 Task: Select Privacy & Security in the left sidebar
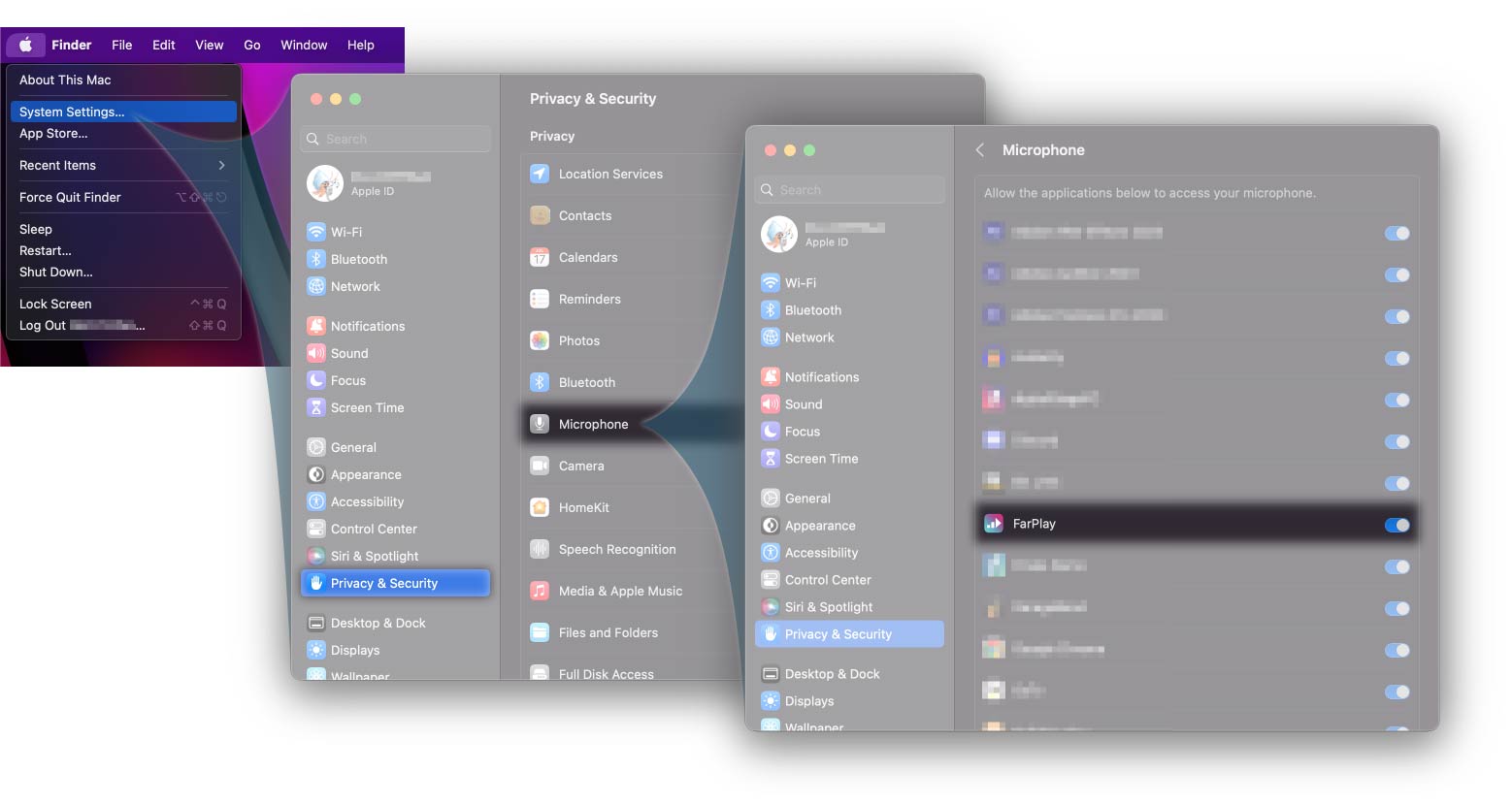click(x=384, y=584)
